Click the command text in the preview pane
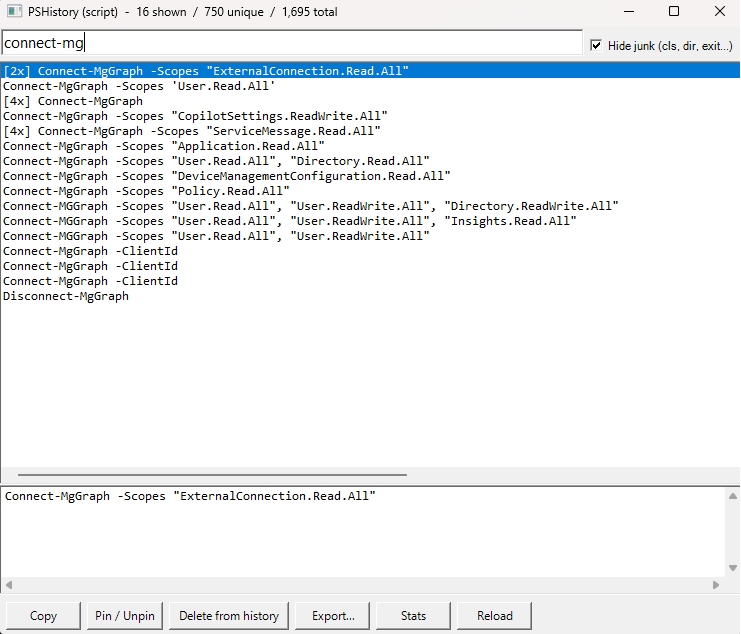This screenshot has width=741, height=634. (x=190, y=496)
